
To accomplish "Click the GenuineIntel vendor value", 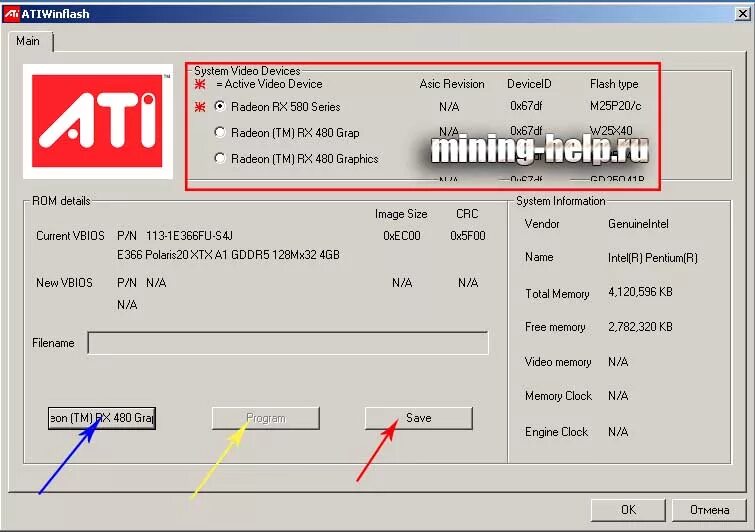I will click(x=638, y=224).
